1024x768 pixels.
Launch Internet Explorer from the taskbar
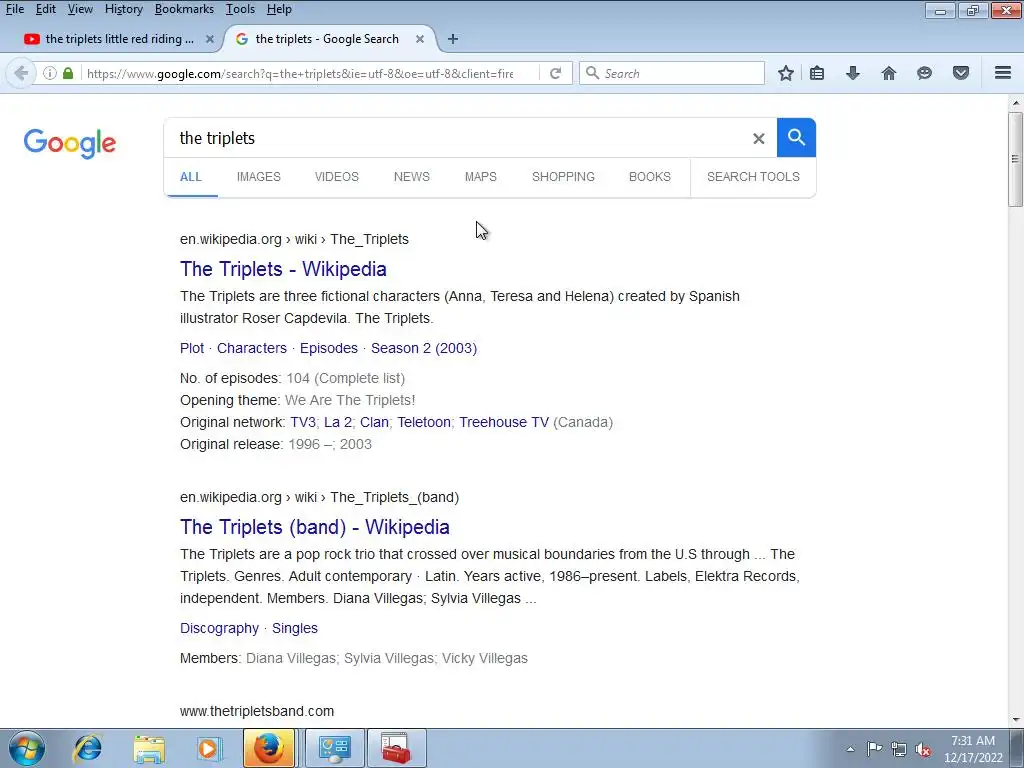pyautogui.click(x=88, y=748)
